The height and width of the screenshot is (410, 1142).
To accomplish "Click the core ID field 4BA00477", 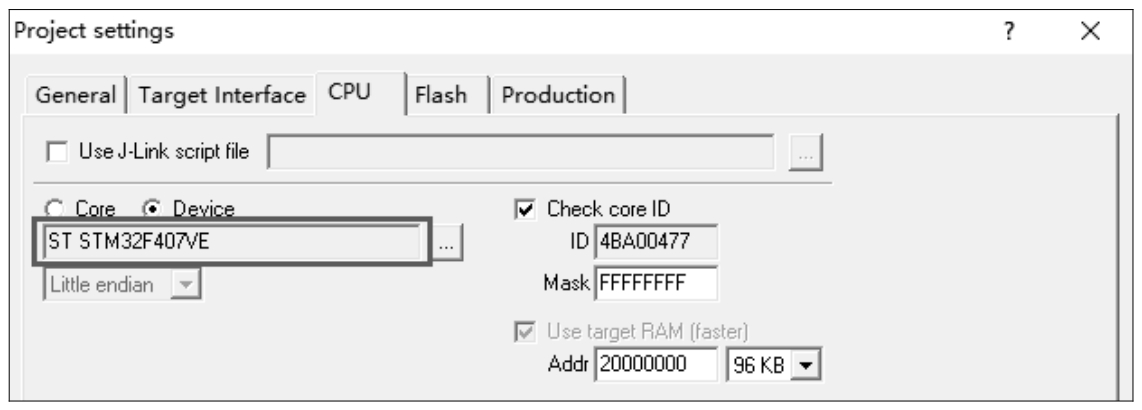I will pos(656,241).
